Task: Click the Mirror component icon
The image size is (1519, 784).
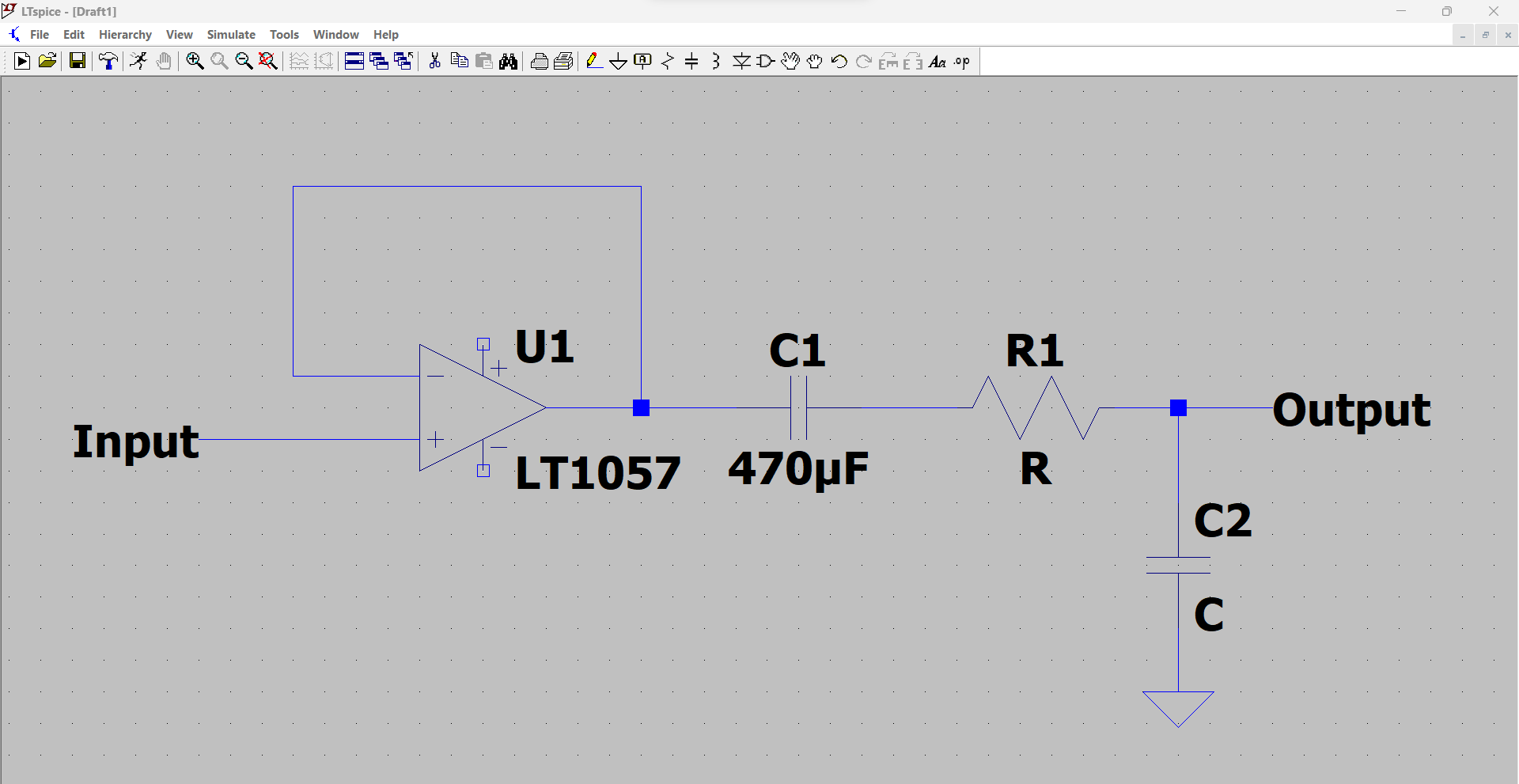Action: (x=913, y=61)
